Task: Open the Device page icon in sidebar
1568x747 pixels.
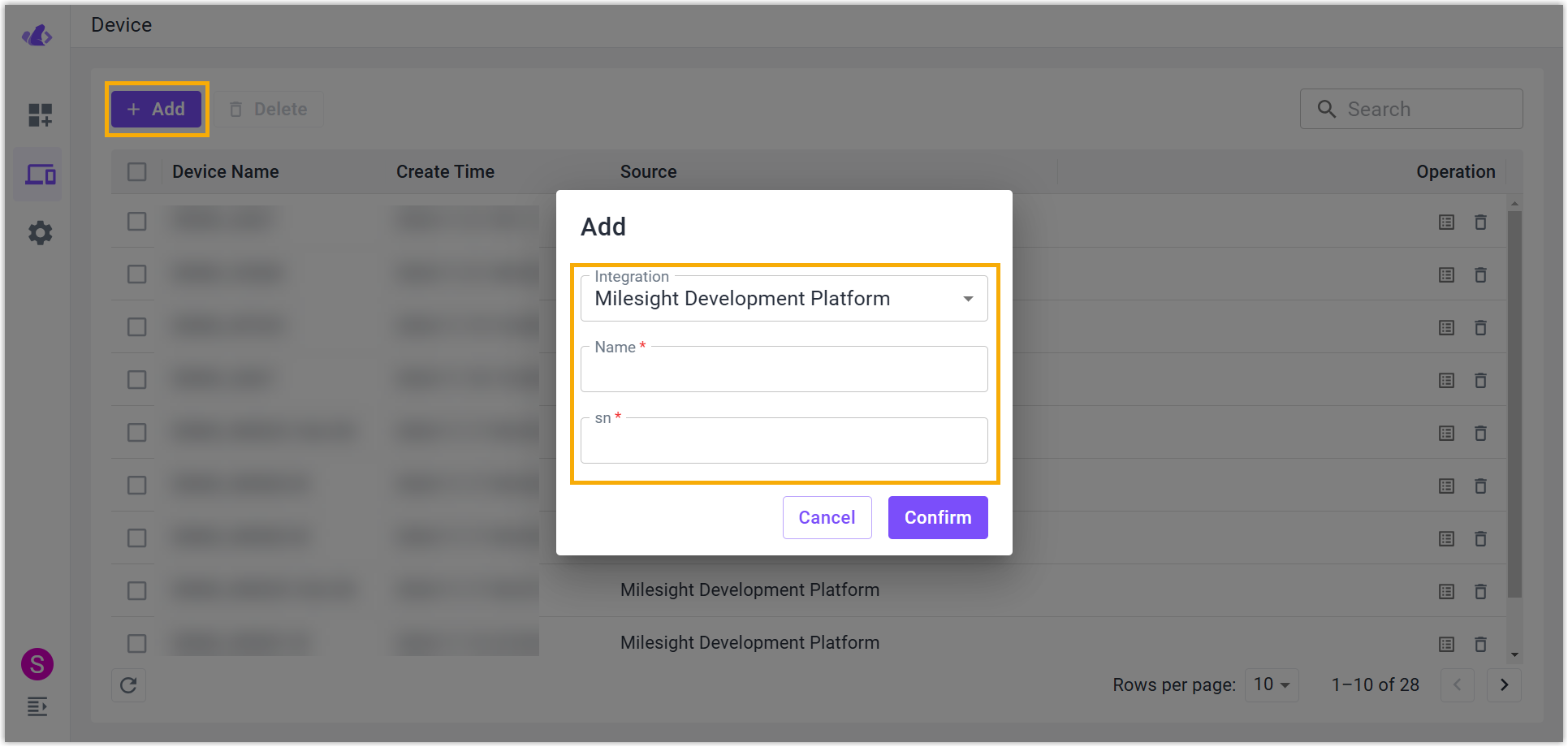Action: click(x=40, y=174)
